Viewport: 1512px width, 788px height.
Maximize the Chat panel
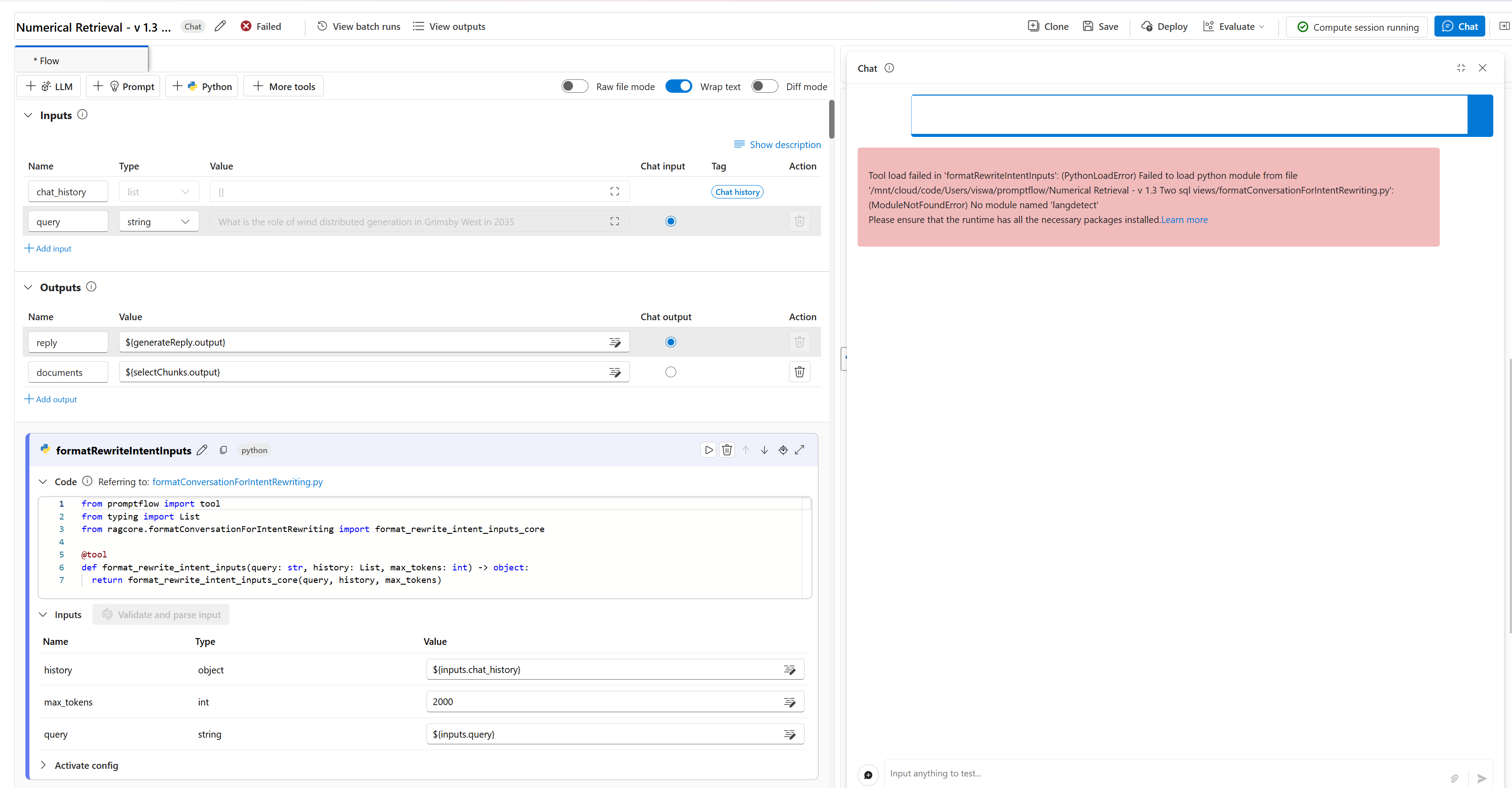tap(1461, 67)
